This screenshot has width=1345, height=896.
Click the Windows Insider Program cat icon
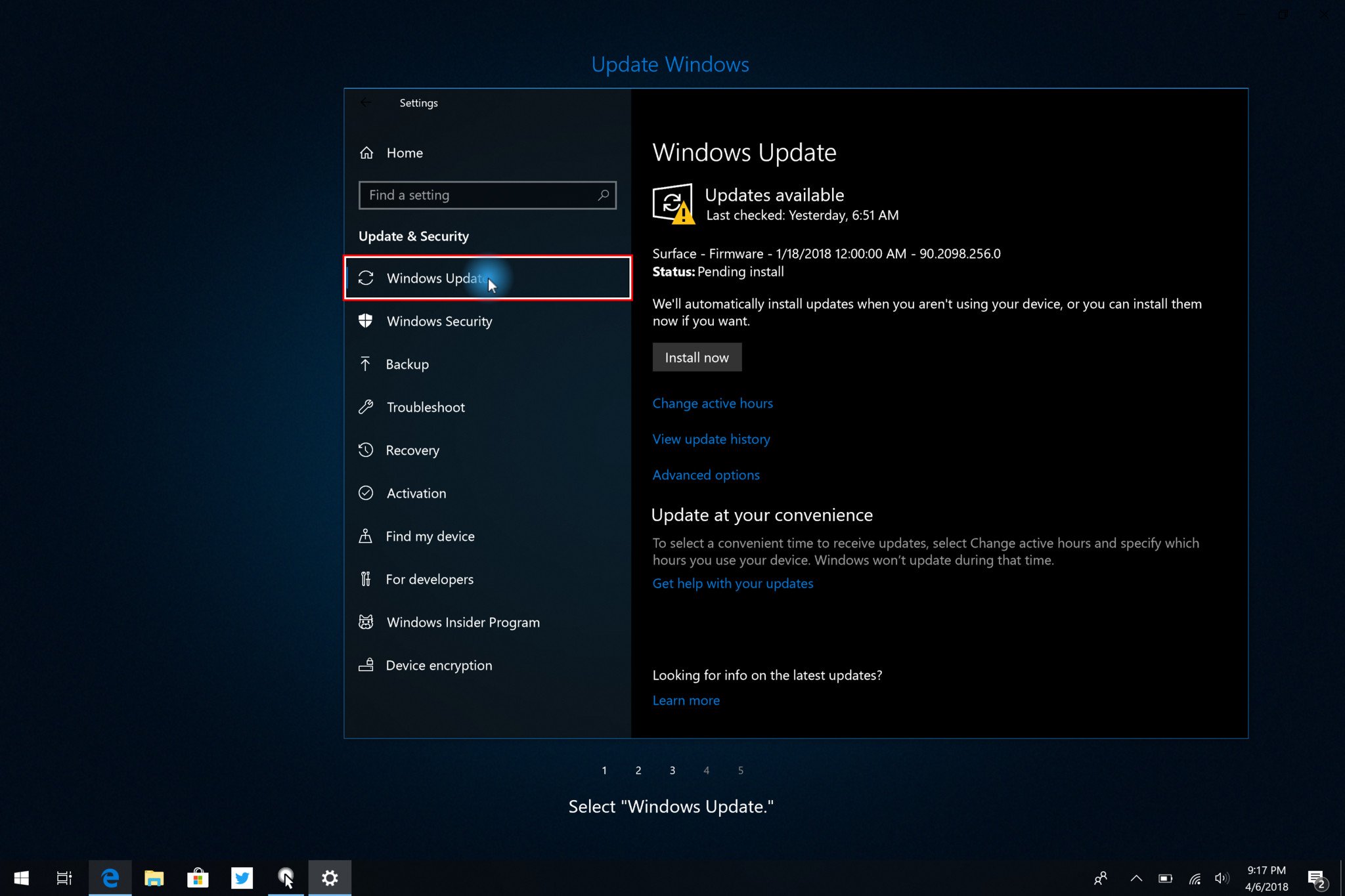tap(366, 622)
